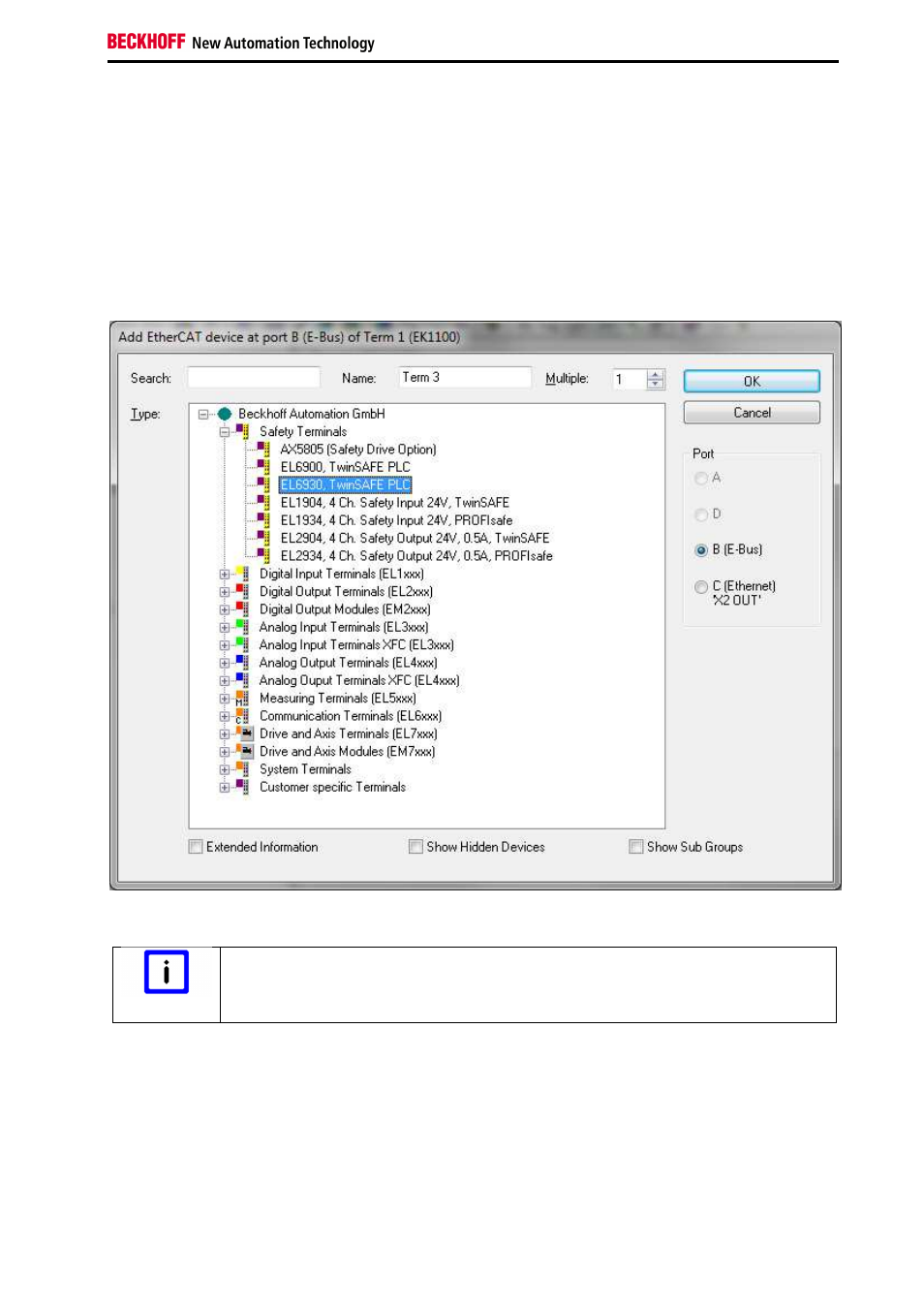Expand Analog Output Terminals (EL4xxx)
924x1309 pixels.
click(225, 664)
